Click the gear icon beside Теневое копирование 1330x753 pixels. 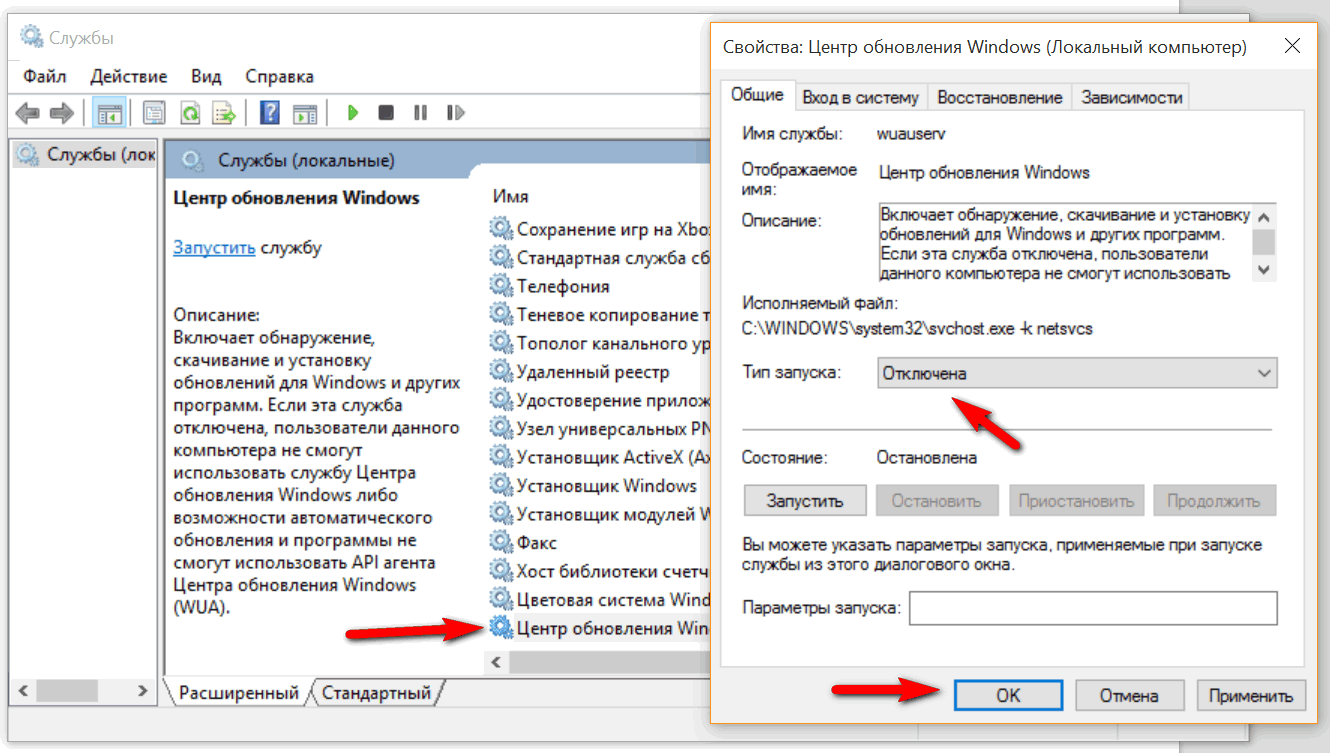coord(500,314)
